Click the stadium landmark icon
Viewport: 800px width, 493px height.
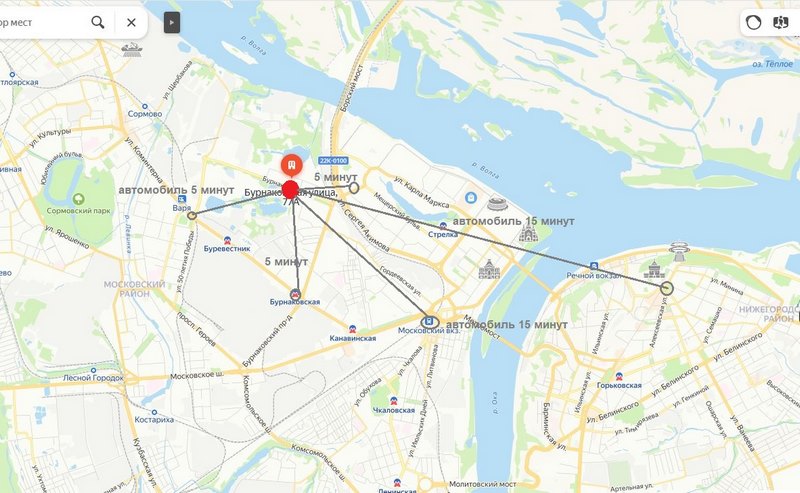coord(497,204)
